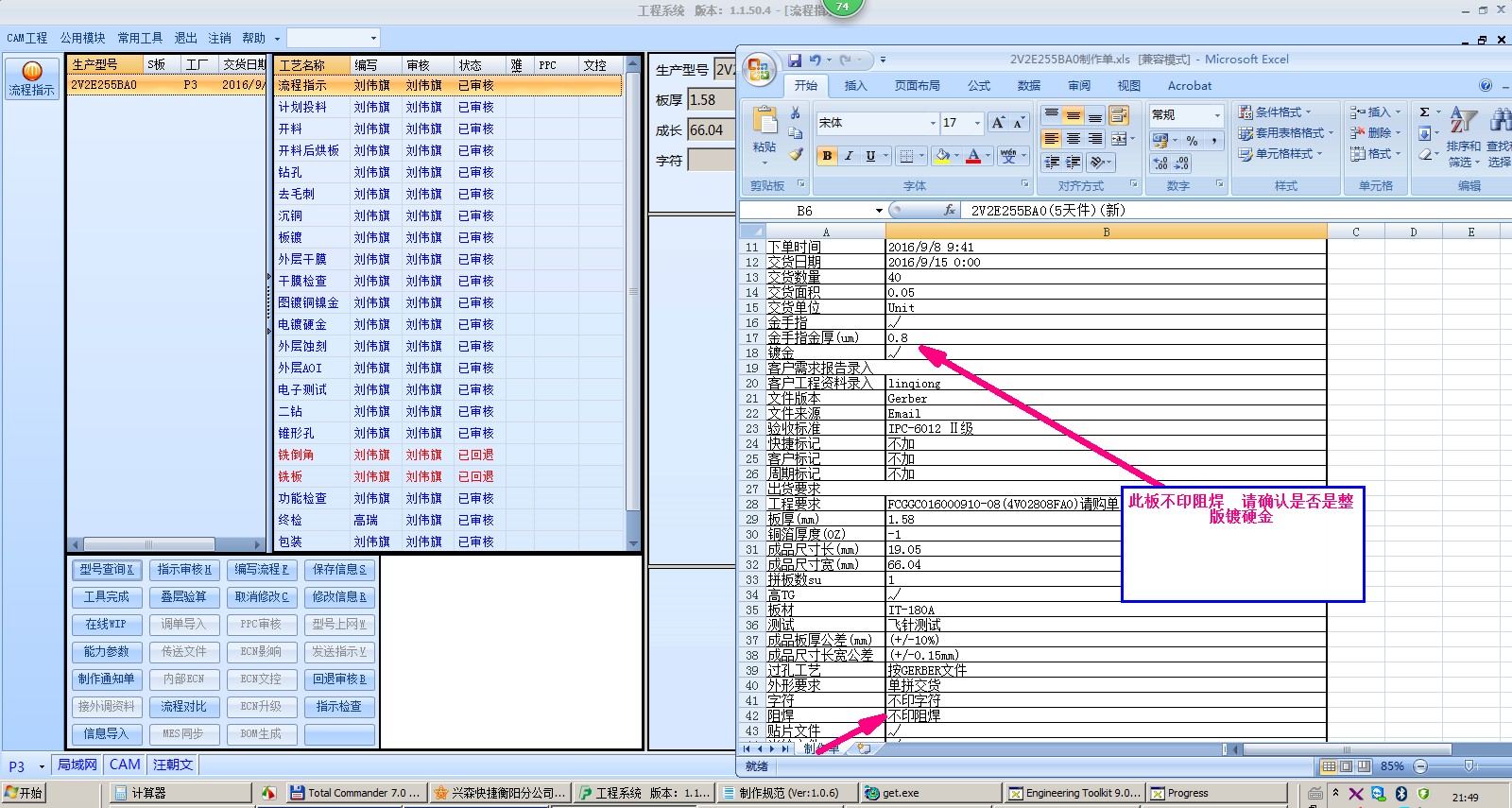
Task: Click the Increase Indent icon
Action: (1074, 163)
